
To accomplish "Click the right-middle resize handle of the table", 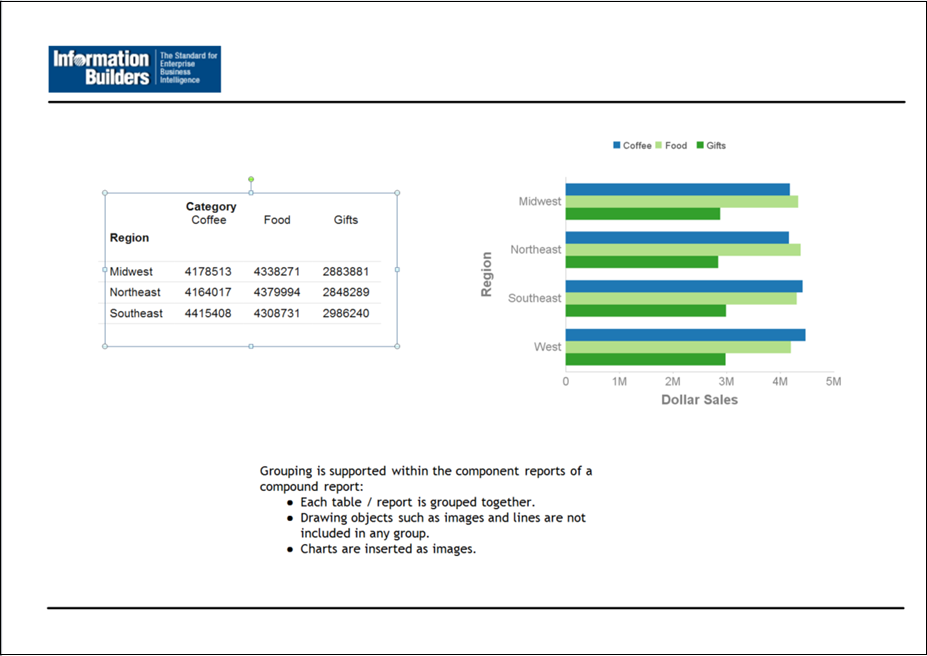I will pos(397,269).
